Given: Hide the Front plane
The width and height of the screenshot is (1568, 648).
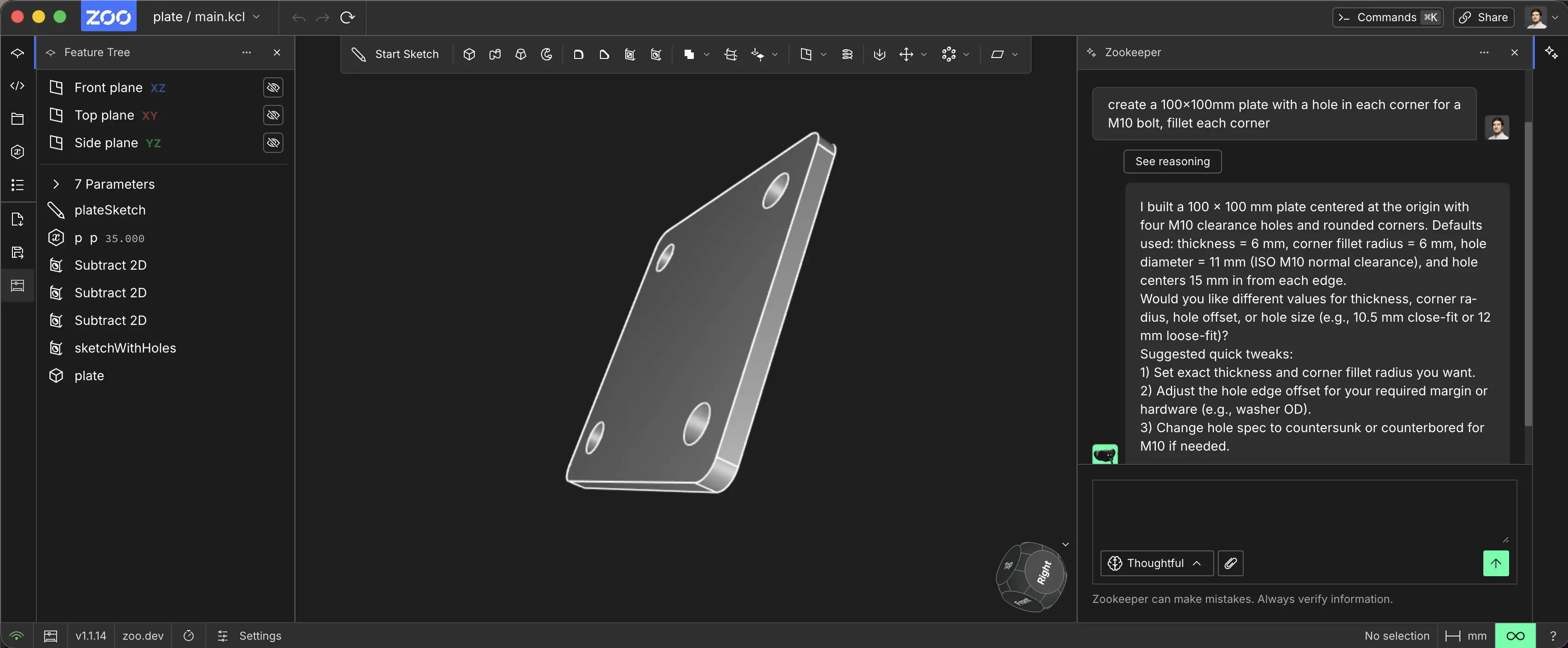Looking at the screenshot, I should coord(273,87).
